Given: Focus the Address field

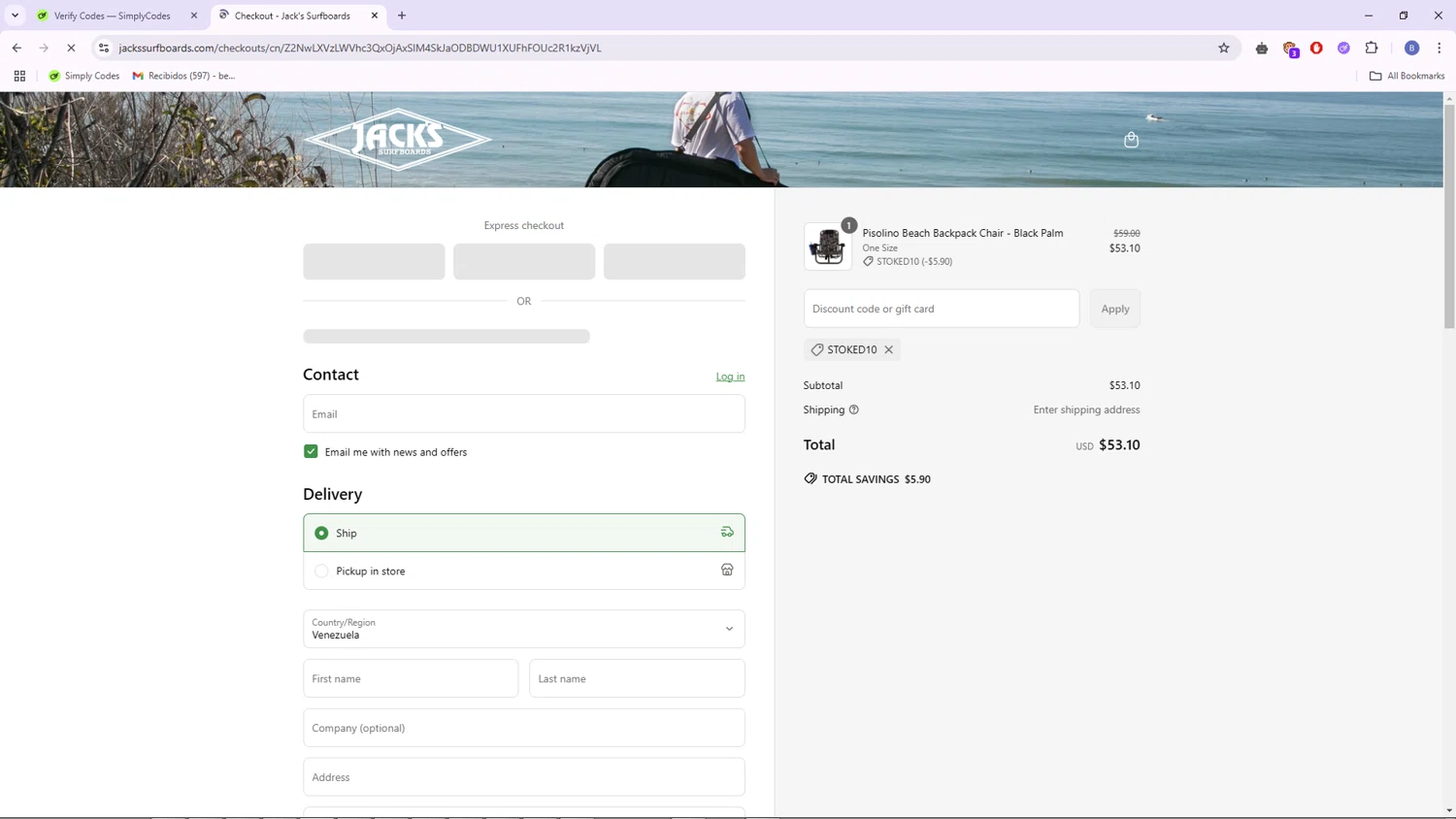Looking at the screenshot, I should [x=524, y=777].
